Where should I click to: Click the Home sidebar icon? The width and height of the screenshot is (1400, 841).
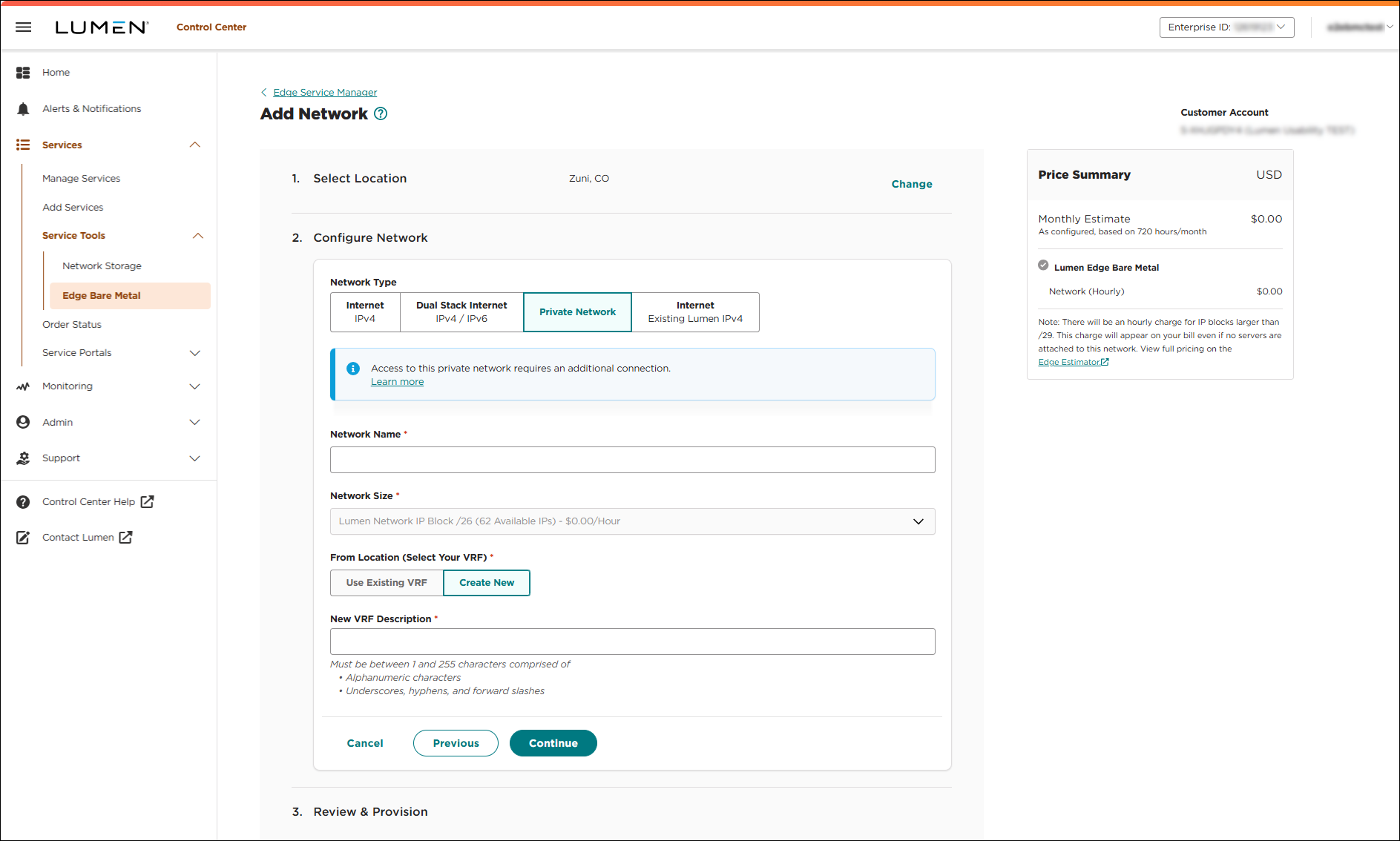(x=23, y=72)
